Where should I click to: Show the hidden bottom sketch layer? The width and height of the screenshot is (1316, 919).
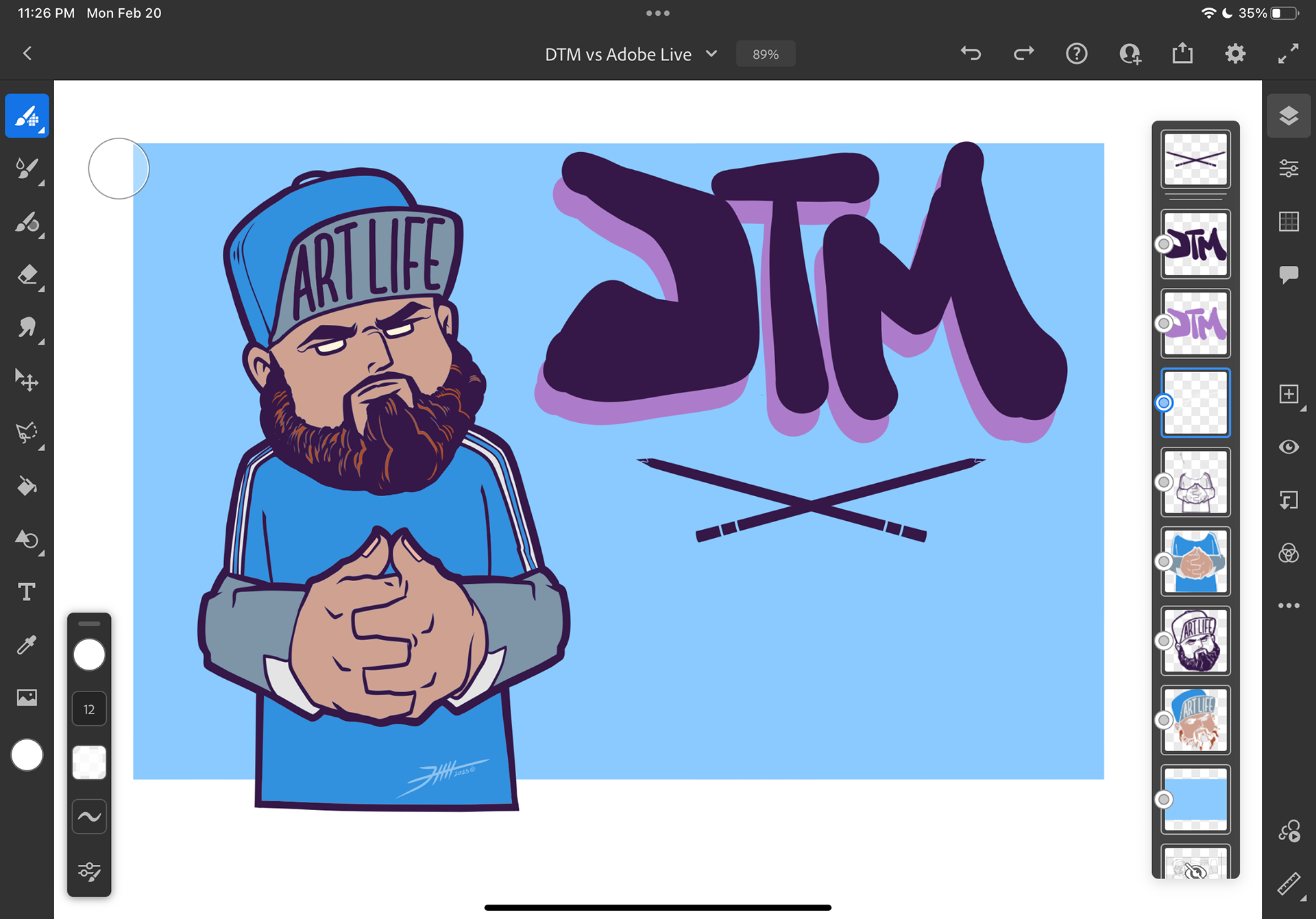click(1195, 872)
